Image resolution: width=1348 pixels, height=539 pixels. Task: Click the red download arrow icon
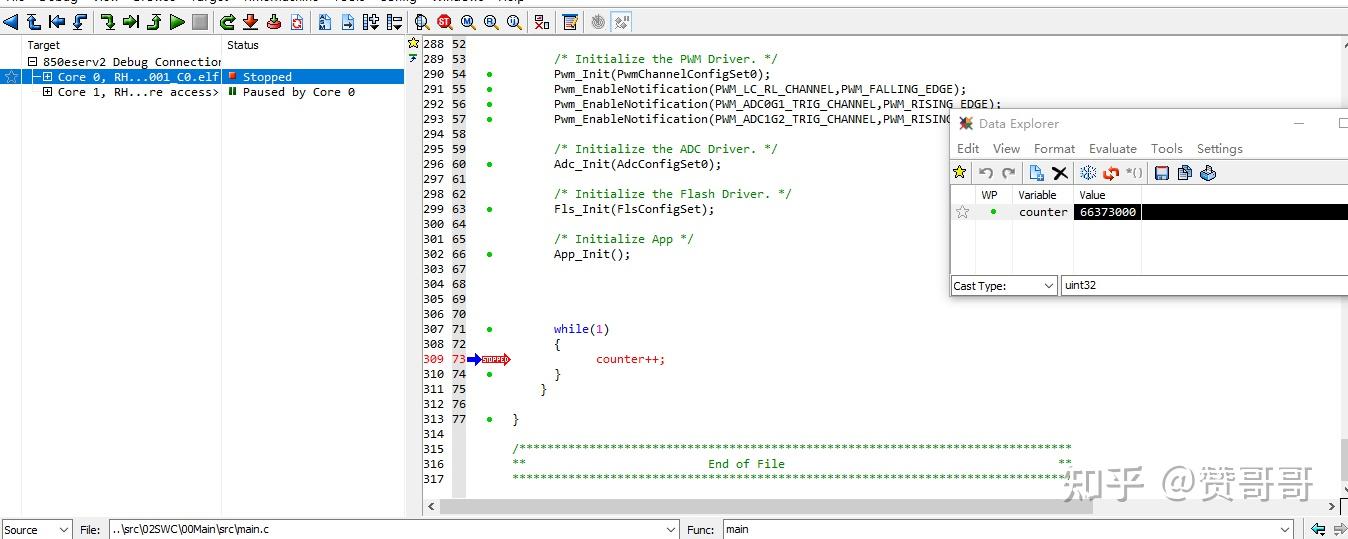(x=250, y=22)
